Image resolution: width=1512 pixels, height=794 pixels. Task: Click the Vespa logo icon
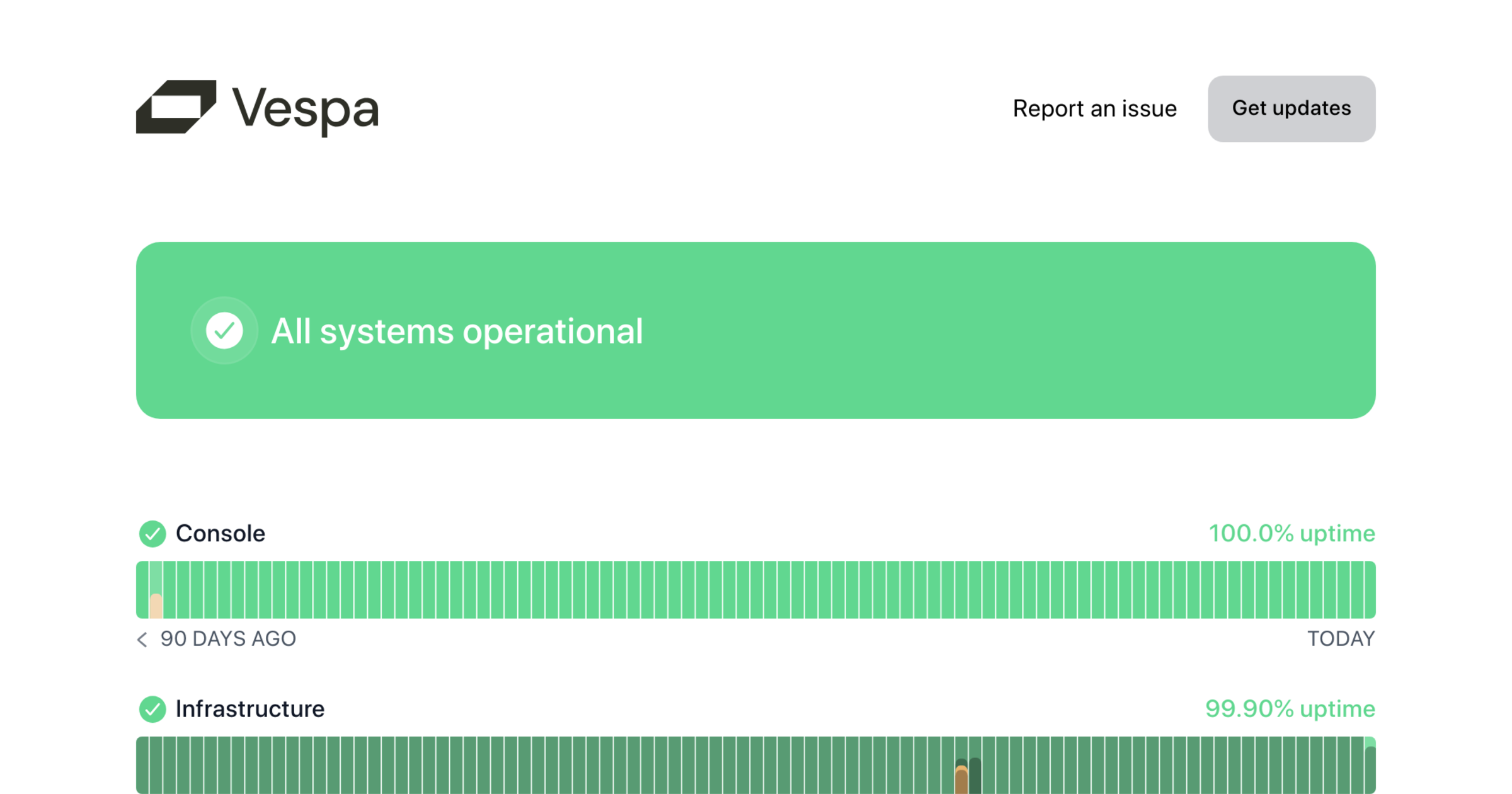tap(176, 107)
